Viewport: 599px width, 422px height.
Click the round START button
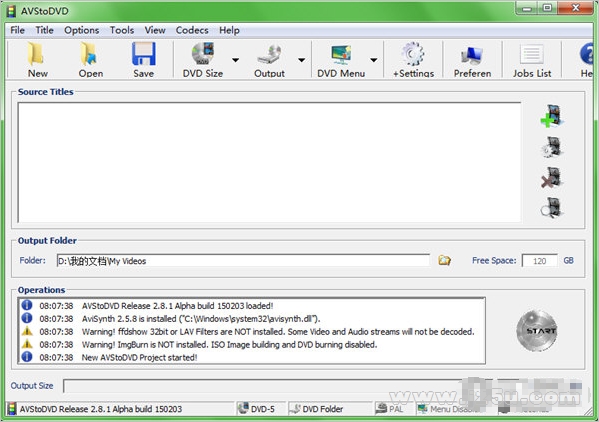coord(537,331)
